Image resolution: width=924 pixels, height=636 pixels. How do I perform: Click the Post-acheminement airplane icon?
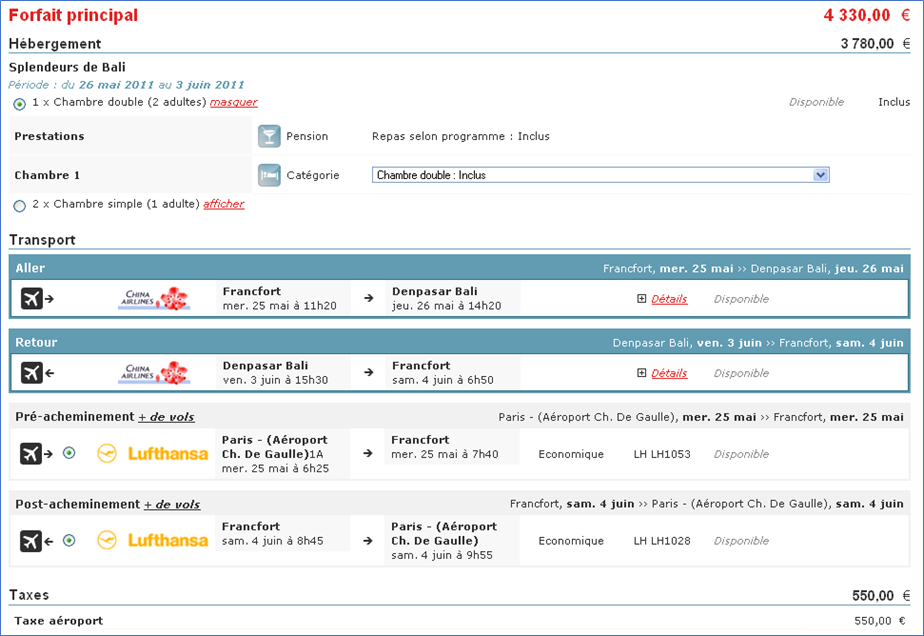(x=36, y=541)
